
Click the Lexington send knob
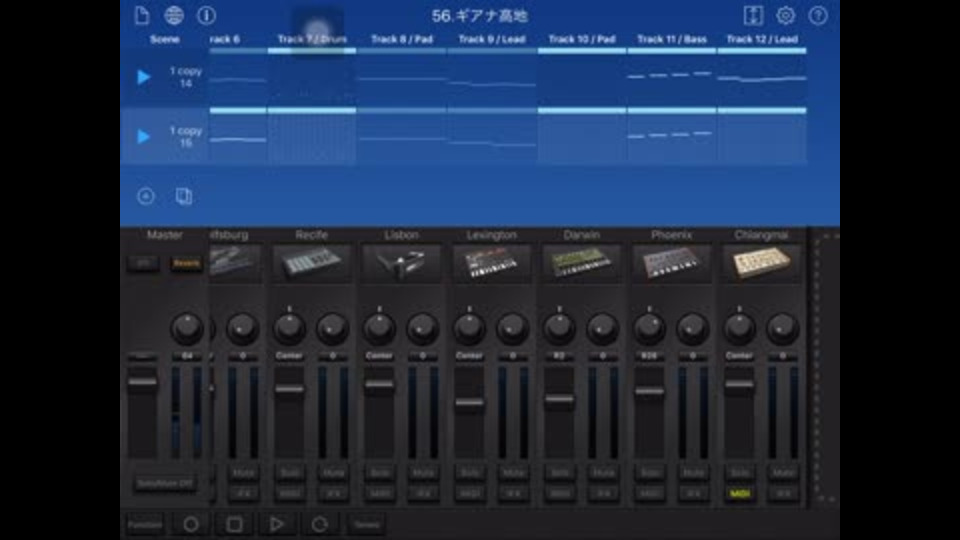[x=512, y=329]
